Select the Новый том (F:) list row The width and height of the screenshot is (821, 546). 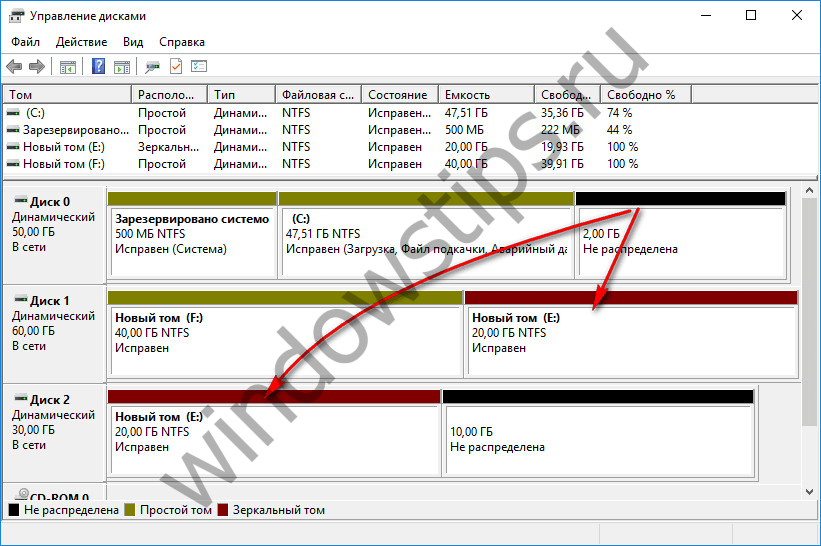tap(64, 164)
